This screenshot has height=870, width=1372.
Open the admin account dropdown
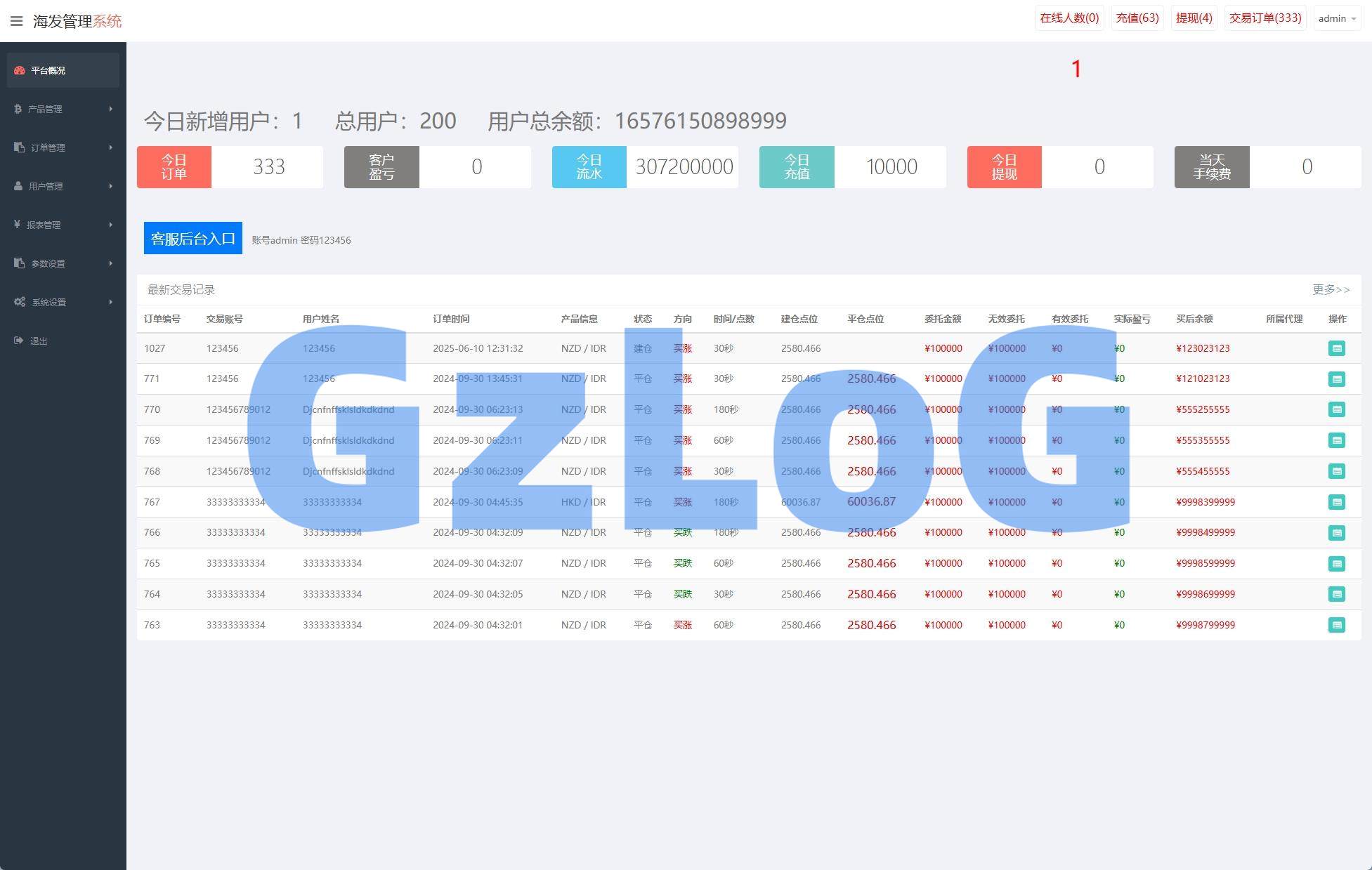[x=1337, y=18]
